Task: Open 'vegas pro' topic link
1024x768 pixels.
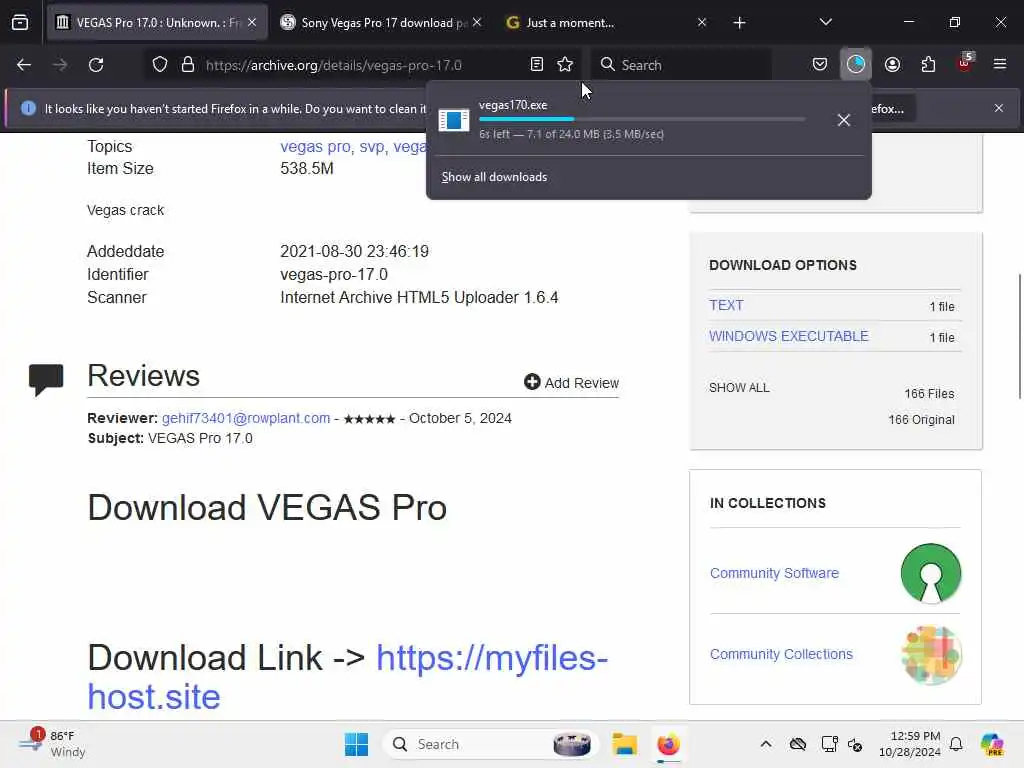Action: [315, 146]
